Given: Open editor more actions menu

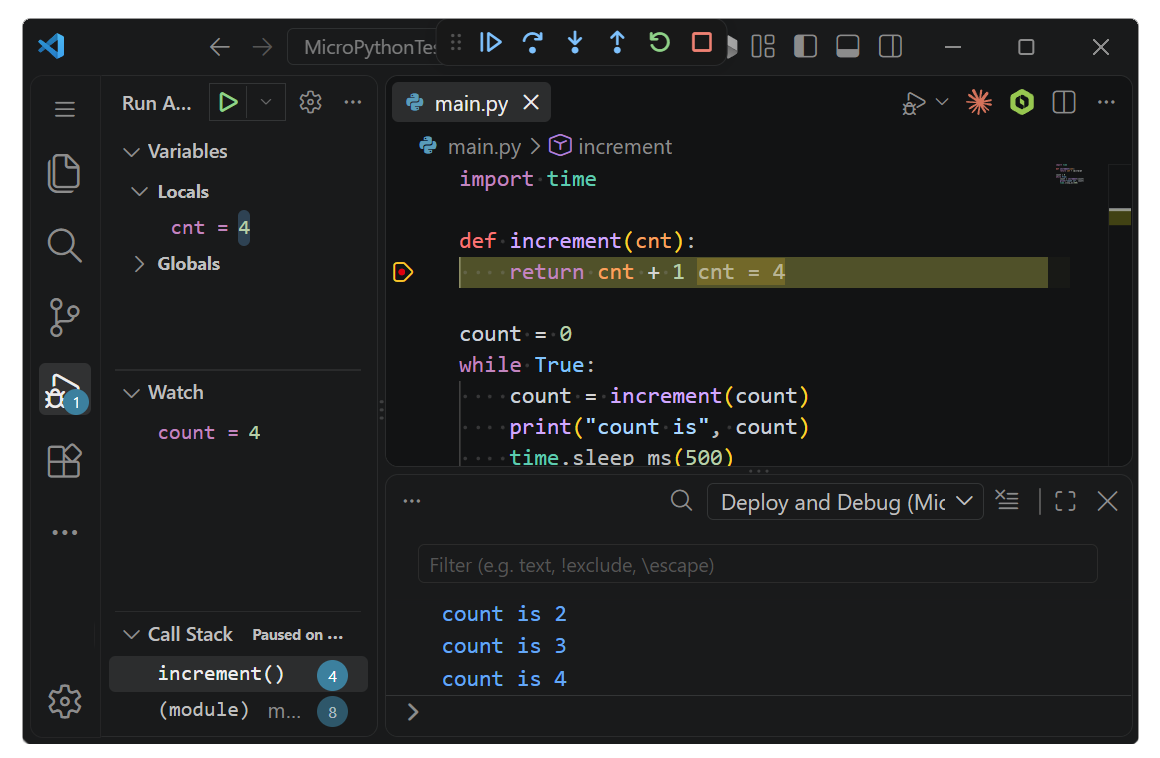Looking at the screenshot, I should pos(1106,102).
